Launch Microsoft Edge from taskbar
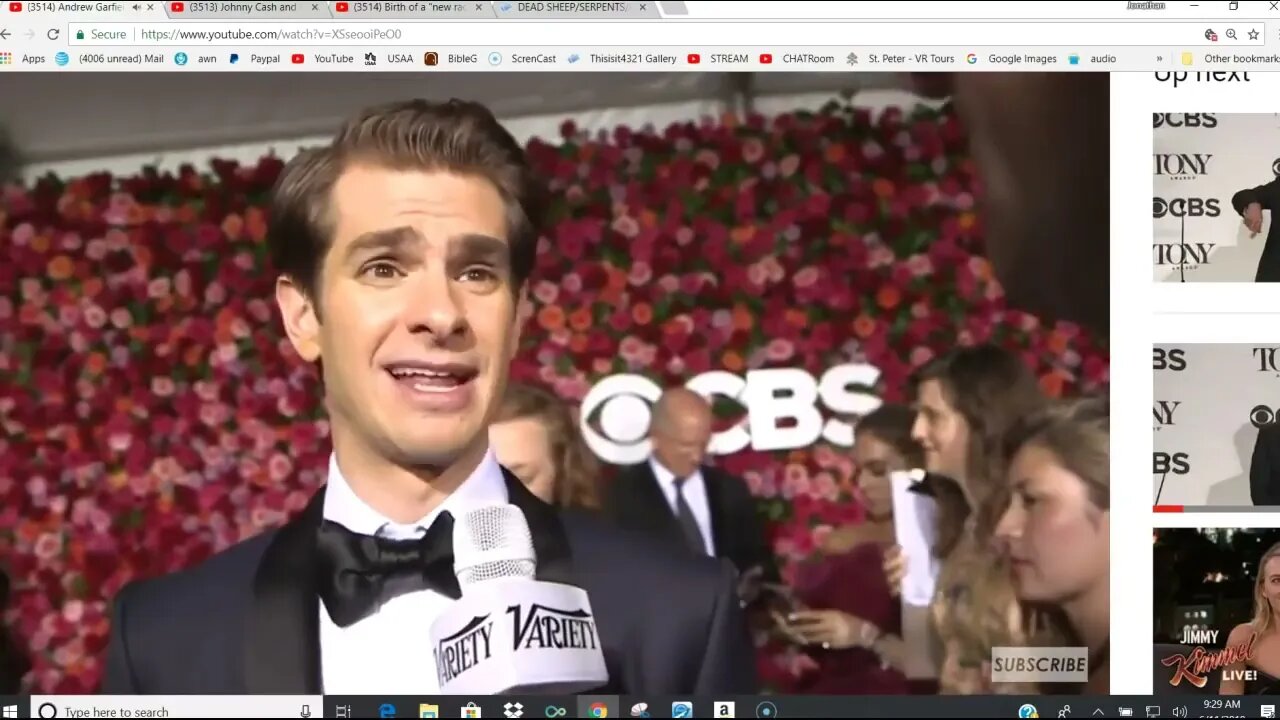The image size is (1280, 720). tap(387, 711)
